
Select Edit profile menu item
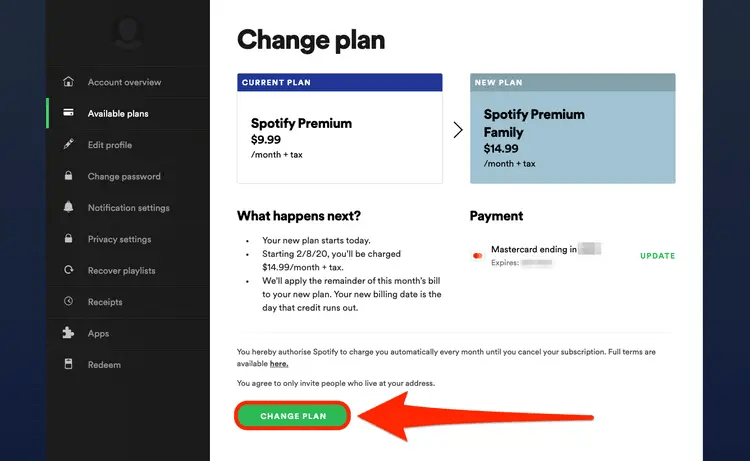pyautogui.click(x=110, y=145)
